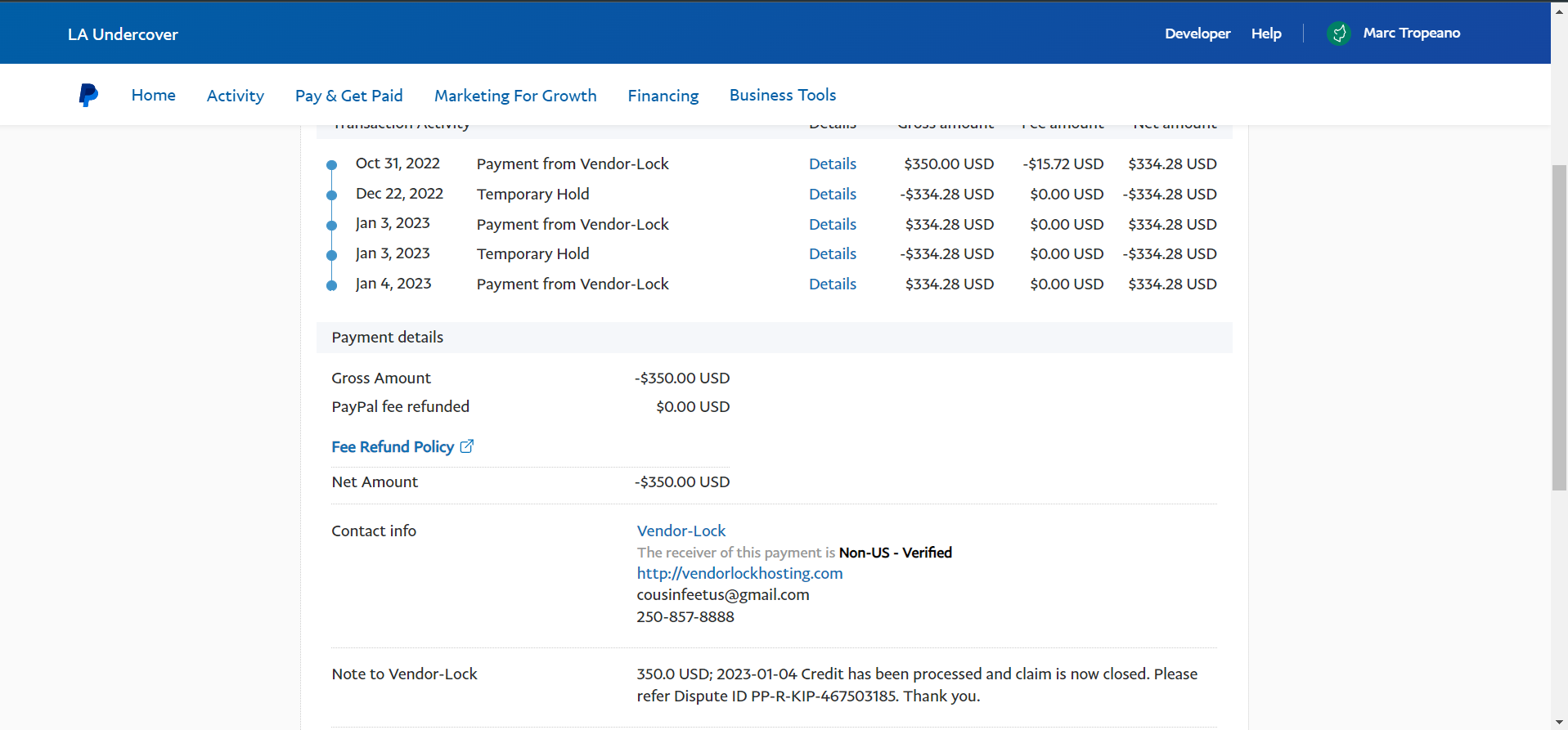Open the Home menu
This screenshot has width=1568, height=730.
point(154,95)
